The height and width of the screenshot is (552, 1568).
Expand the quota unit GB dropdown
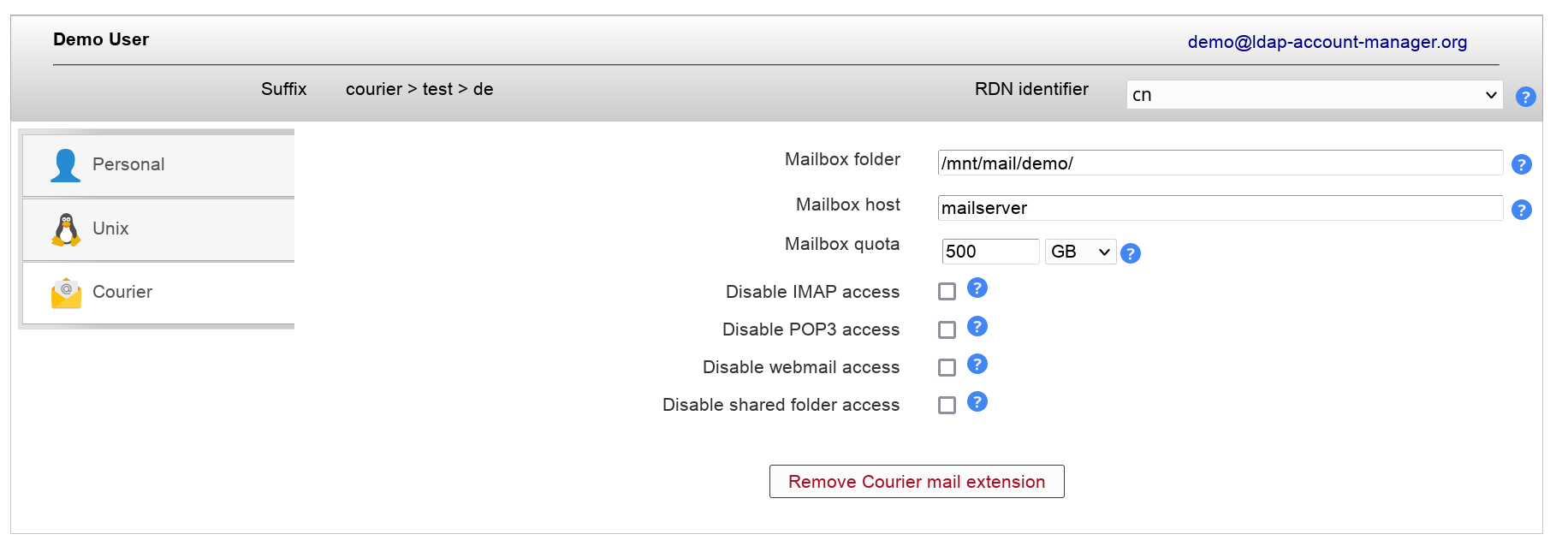pos(1080,252)
